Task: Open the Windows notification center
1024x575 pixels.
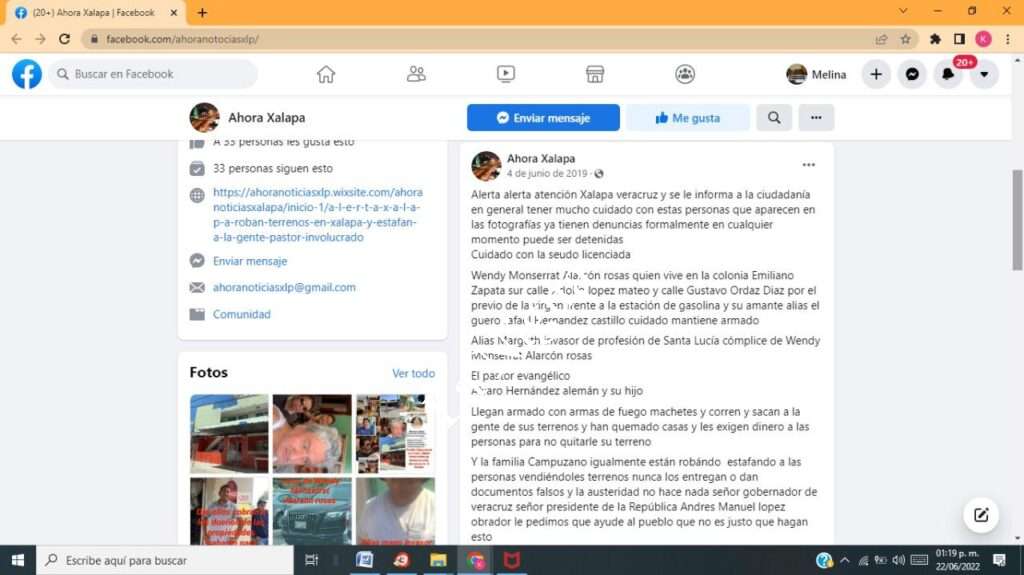Action: [x=999, y=560]
